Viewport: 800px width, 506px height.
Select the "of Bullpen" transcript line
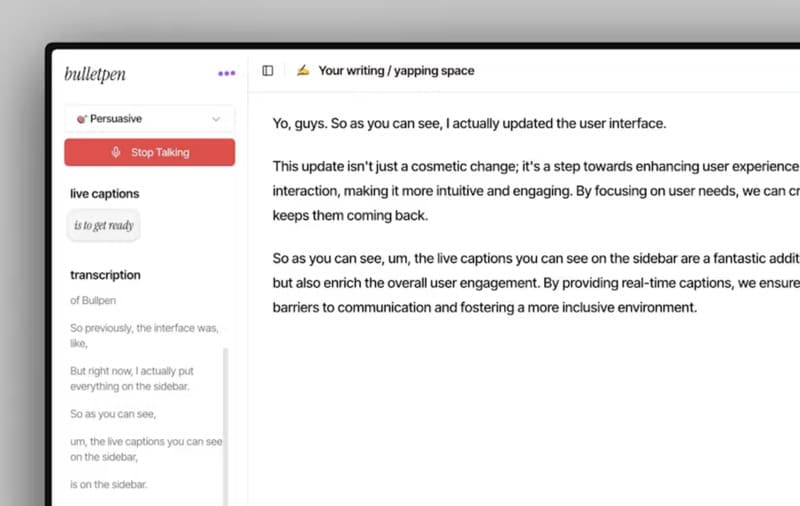coord(95,300)
